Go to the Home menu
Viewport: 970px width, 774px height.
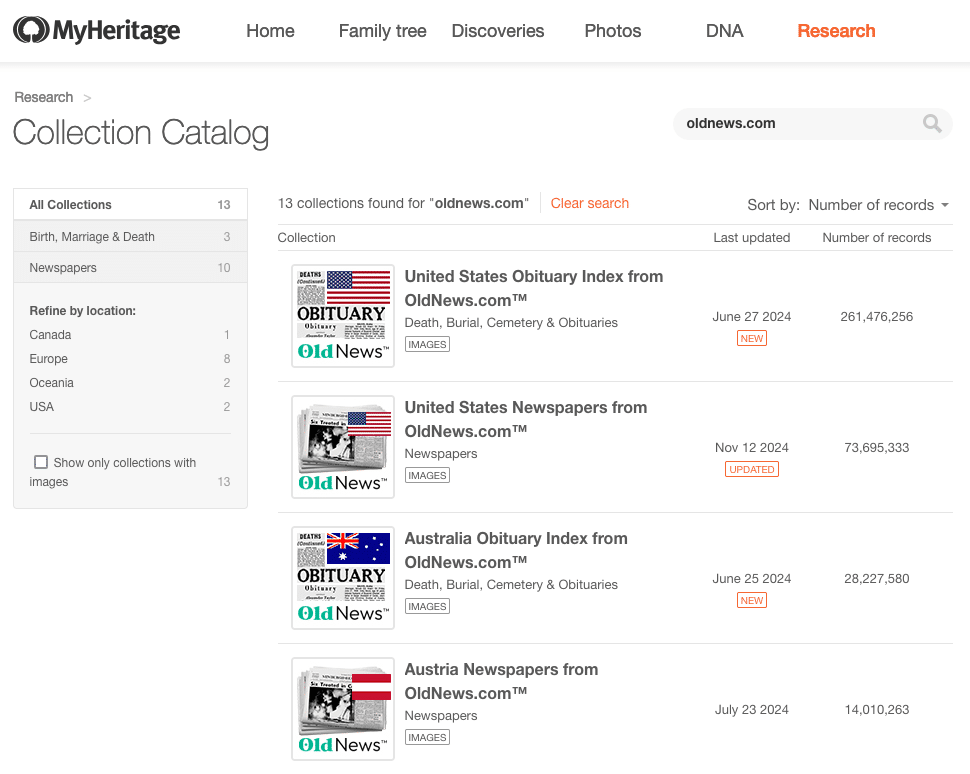(x=270, y=31)
